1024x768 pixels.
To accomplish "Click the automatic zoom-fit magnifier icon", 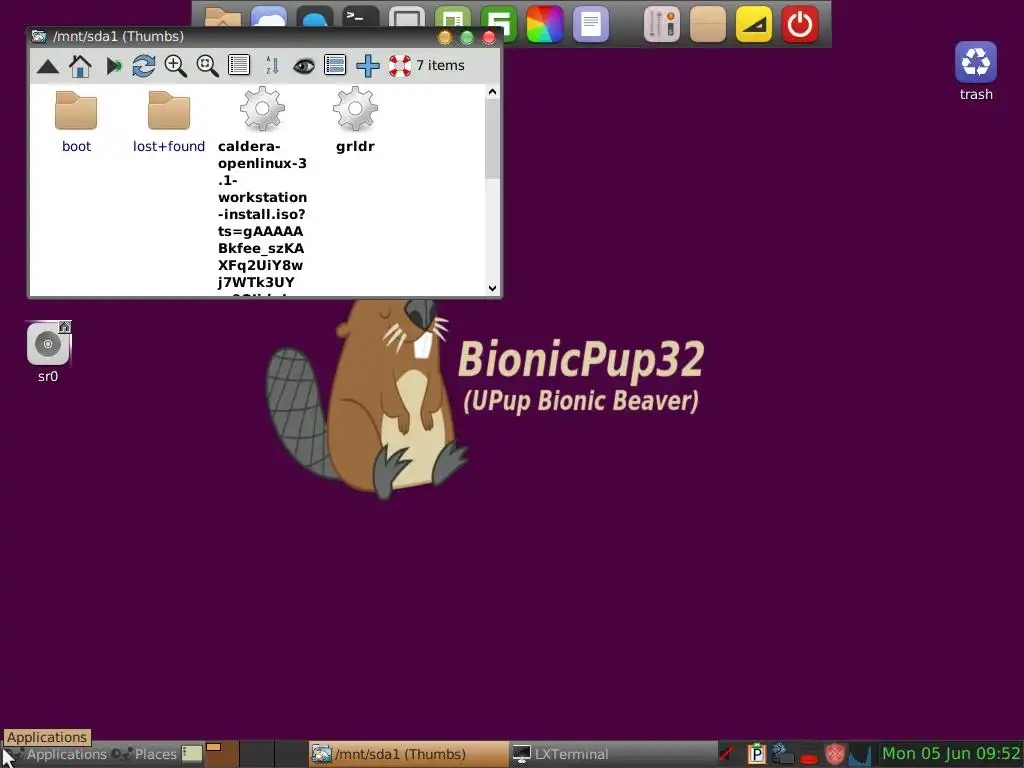I will coord(208,66).
